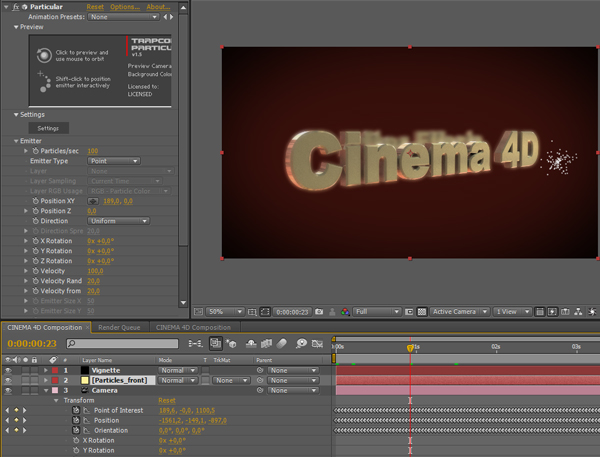
Task: Reset exposure aperture icon
Action: 592,312
